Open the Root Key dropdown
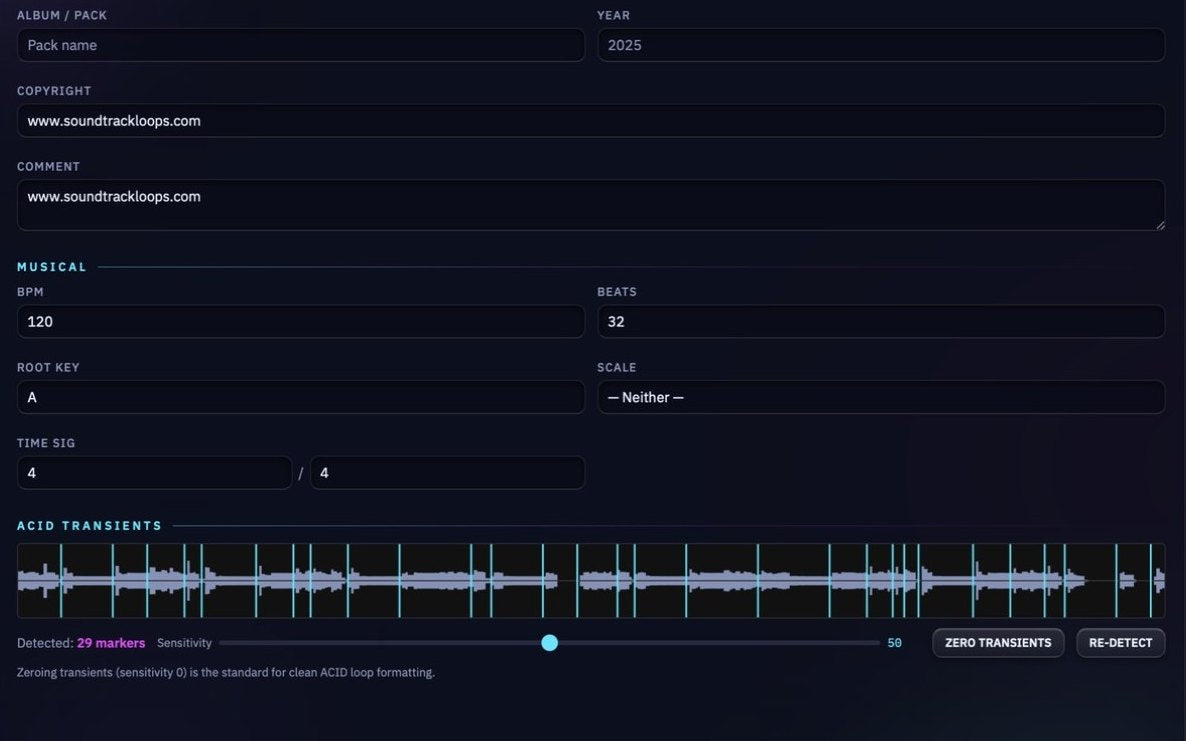Screen dimensions: 1186x741 (x=300, y=397)
